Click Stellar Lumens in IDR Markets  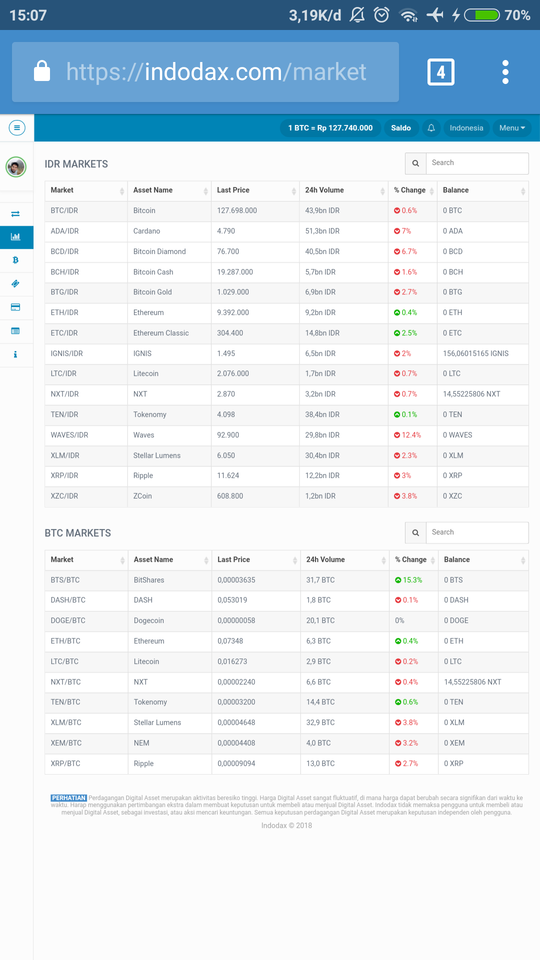point(157,456)
